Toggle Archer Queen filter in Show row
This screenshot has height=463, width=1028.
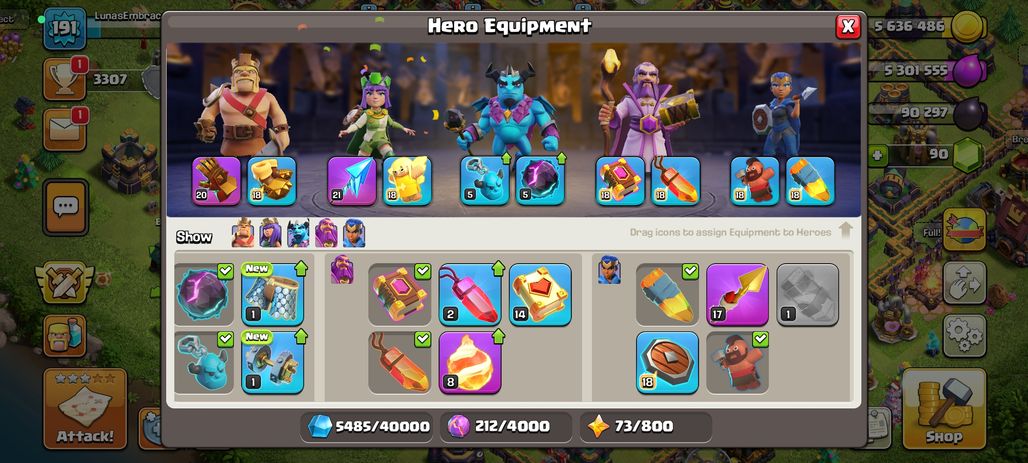pyautogui.click(x=271, y=233)
